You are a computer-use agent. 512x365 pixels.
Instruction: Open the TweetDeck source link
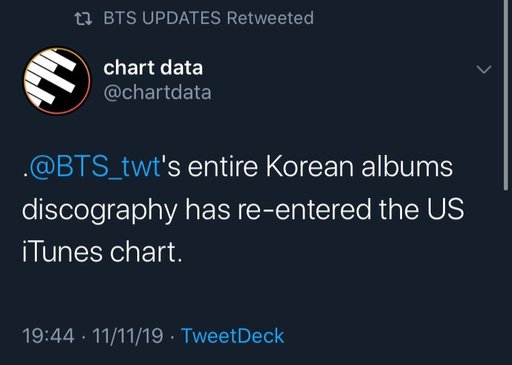[233, 335]
